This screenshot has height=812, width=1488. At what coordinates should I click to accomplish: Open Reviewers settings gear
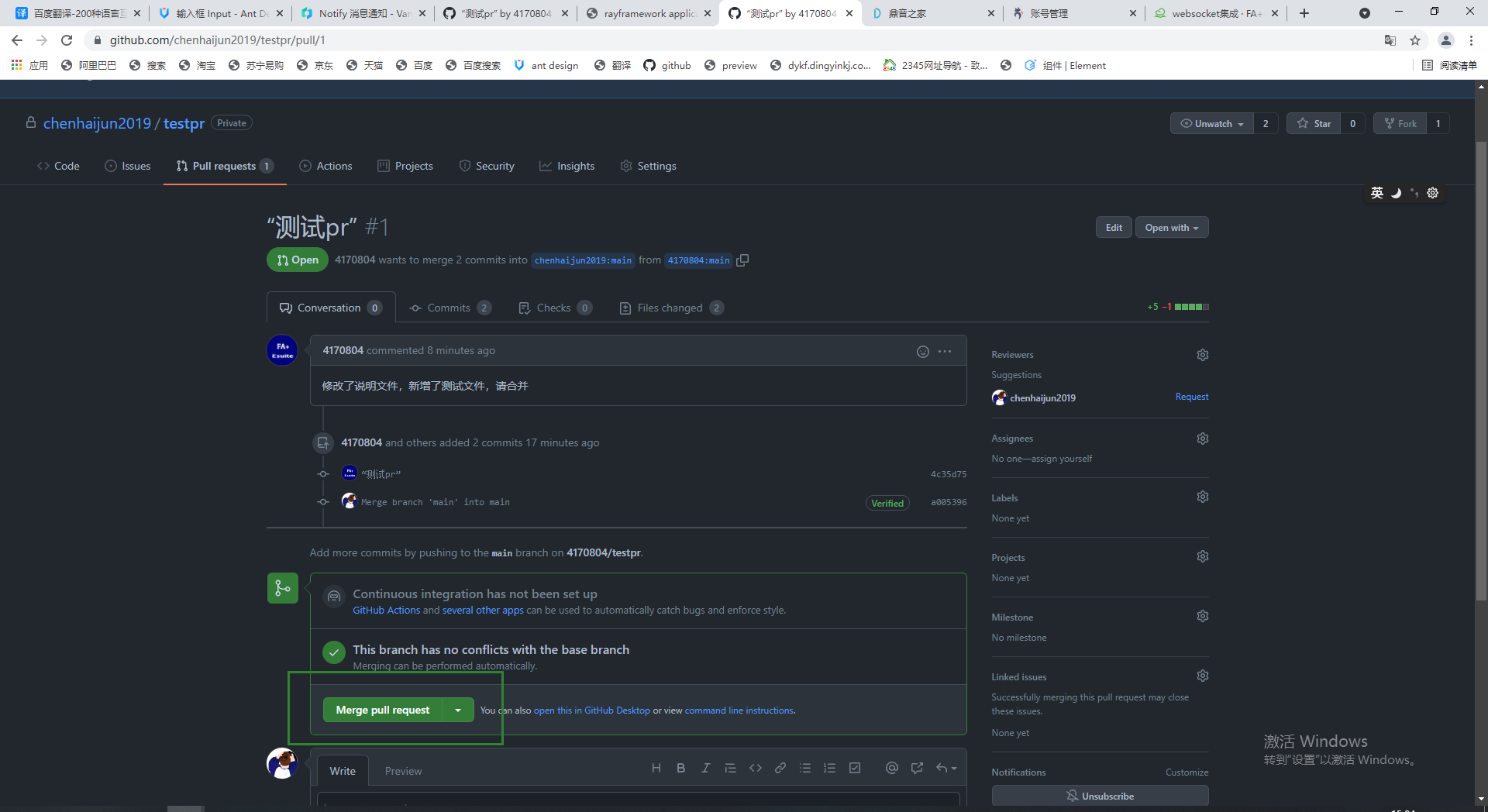click(1203, 355)
